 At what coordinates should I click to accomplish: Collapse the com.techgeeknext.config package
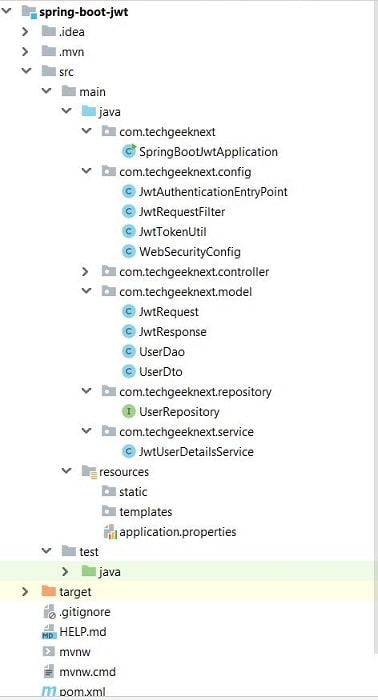click(x=86, y=171)
